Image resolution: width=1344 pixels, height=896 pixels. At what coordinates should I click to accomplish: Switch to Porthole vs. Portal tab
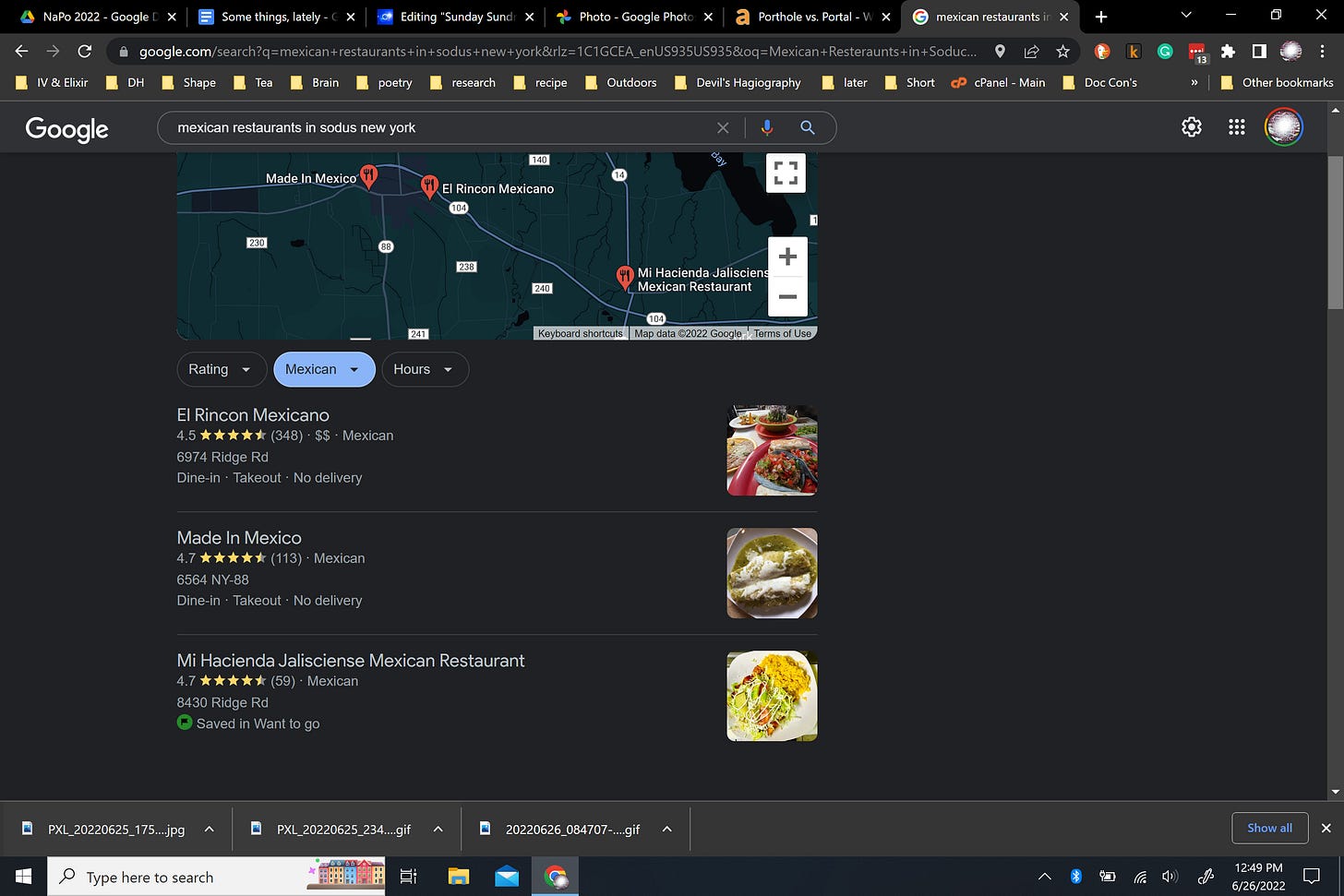(x=812, y=17)
